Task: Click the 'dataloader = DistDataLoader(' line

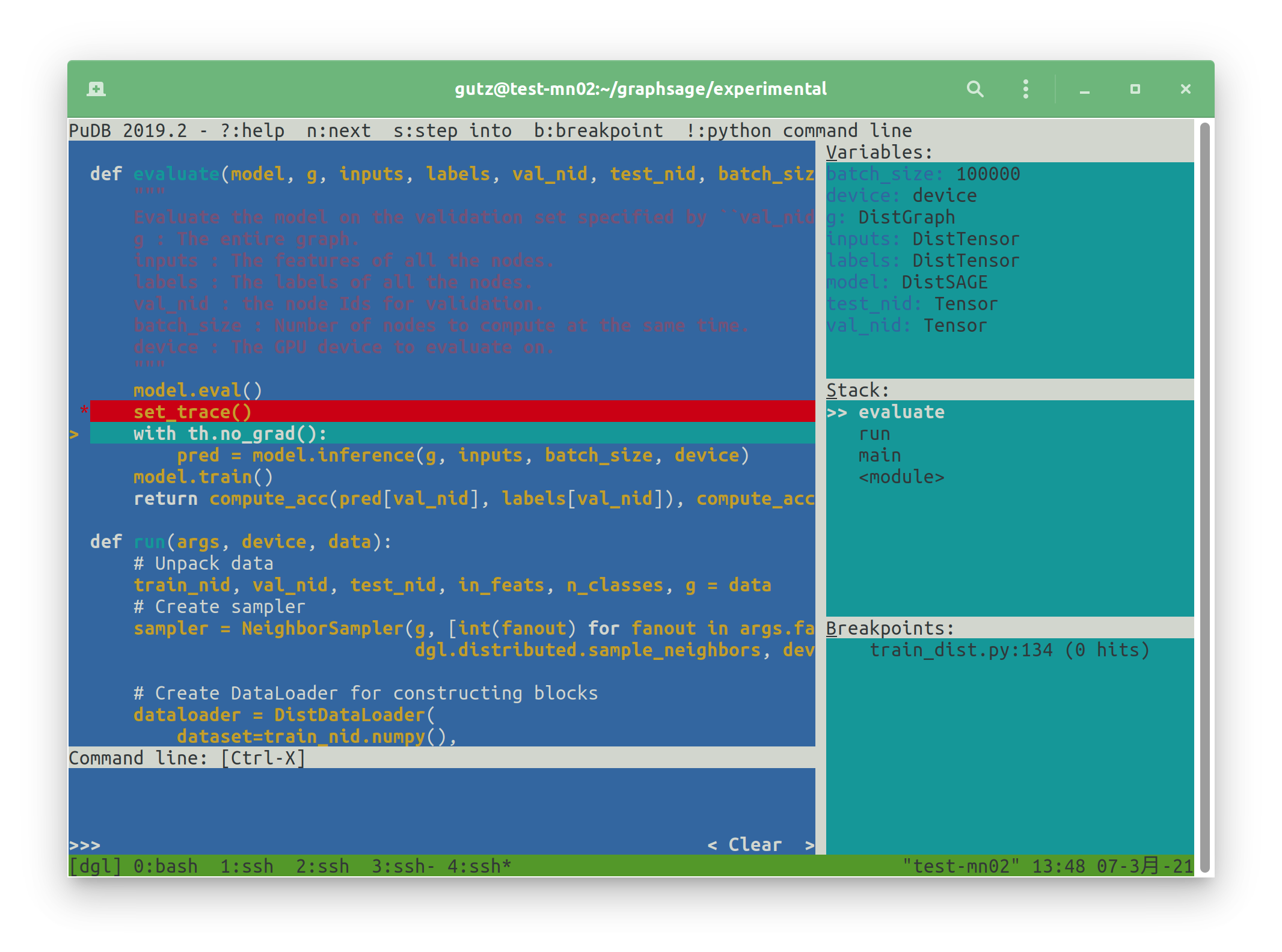Action: point(284,715)
